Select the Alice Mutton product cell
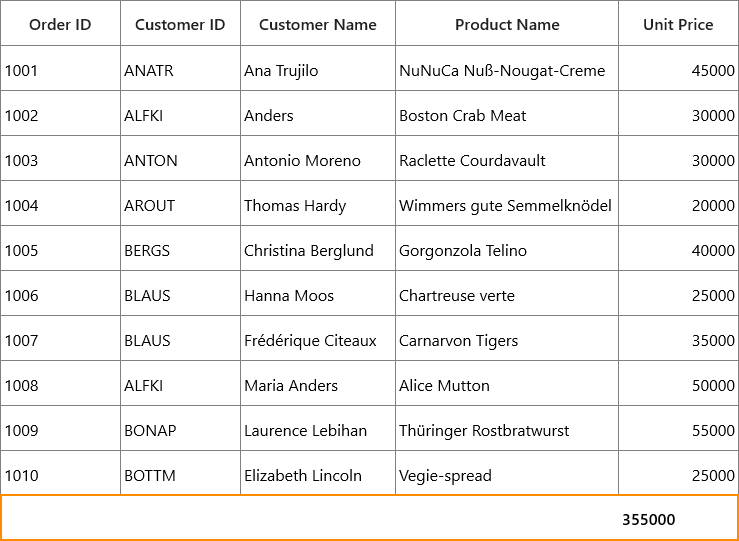The width and height of the screenshot is (739, 541). (x=507, y=383)
